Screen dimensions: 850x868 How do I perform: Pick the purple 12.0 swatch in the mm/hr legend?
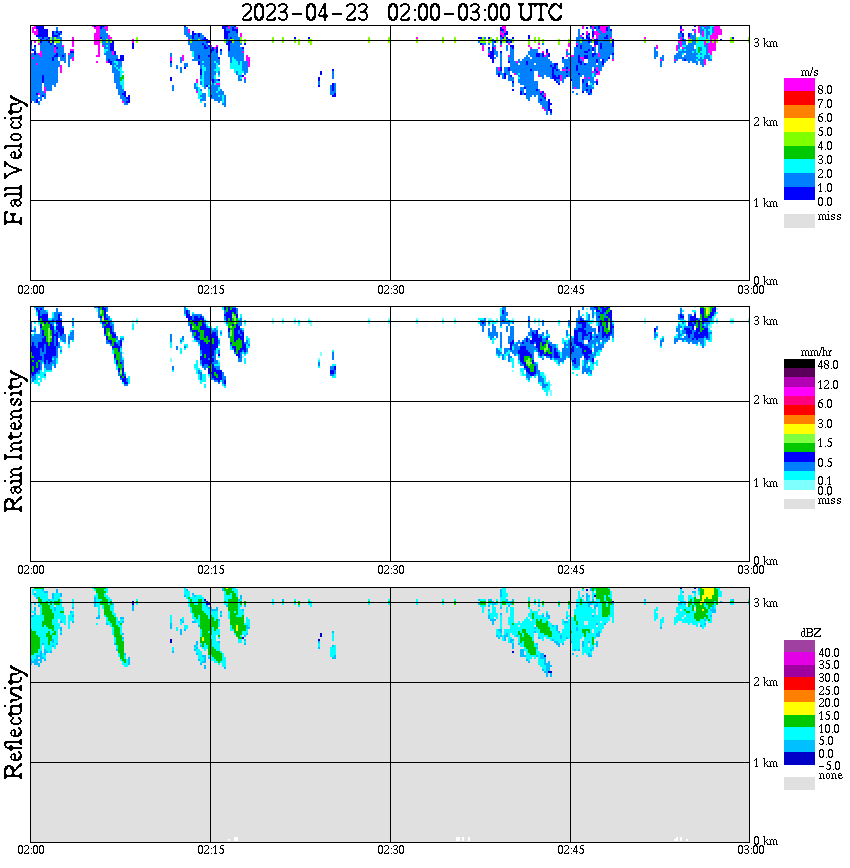click(x=799, y=383)
